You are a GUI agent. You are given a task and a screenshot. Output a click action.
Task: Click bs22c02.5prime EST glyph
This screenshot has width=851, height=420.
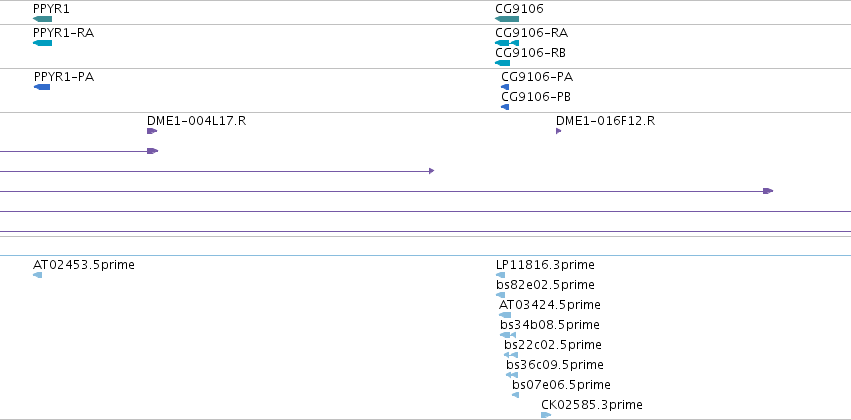click(511, 355)
